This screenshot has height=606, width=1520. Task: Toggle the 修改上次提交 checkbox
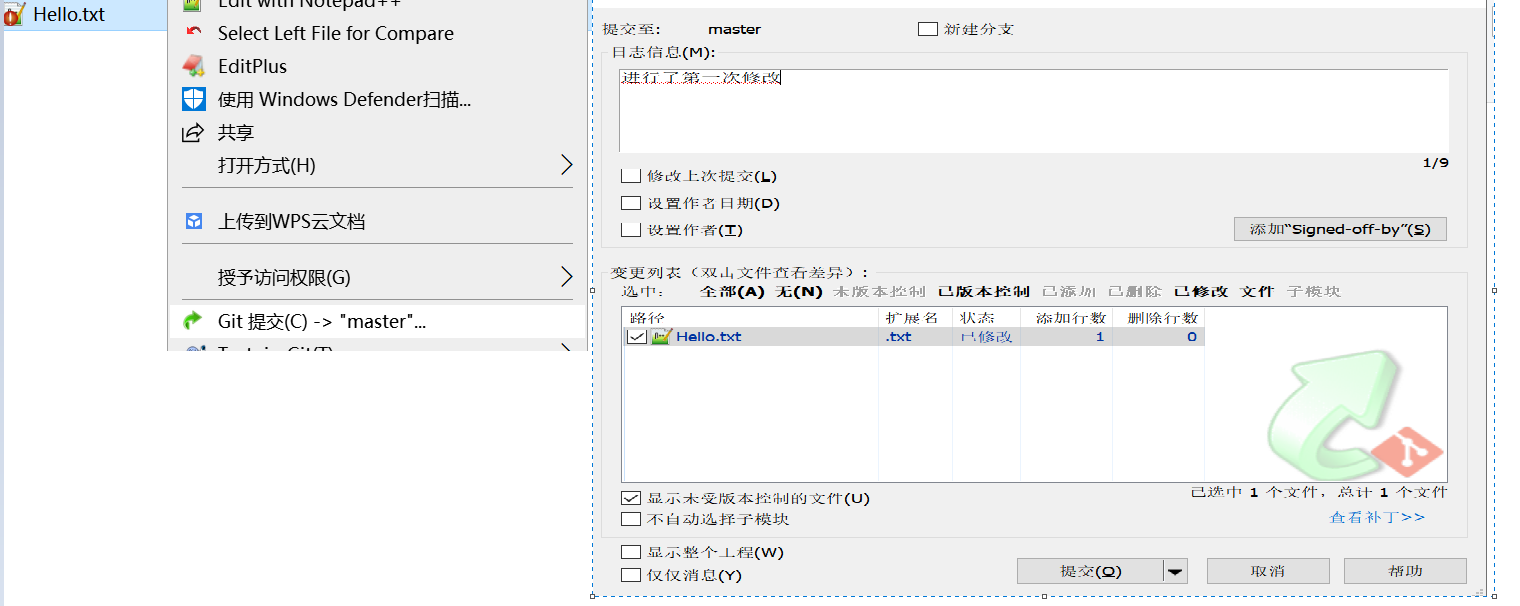point(630,176)
